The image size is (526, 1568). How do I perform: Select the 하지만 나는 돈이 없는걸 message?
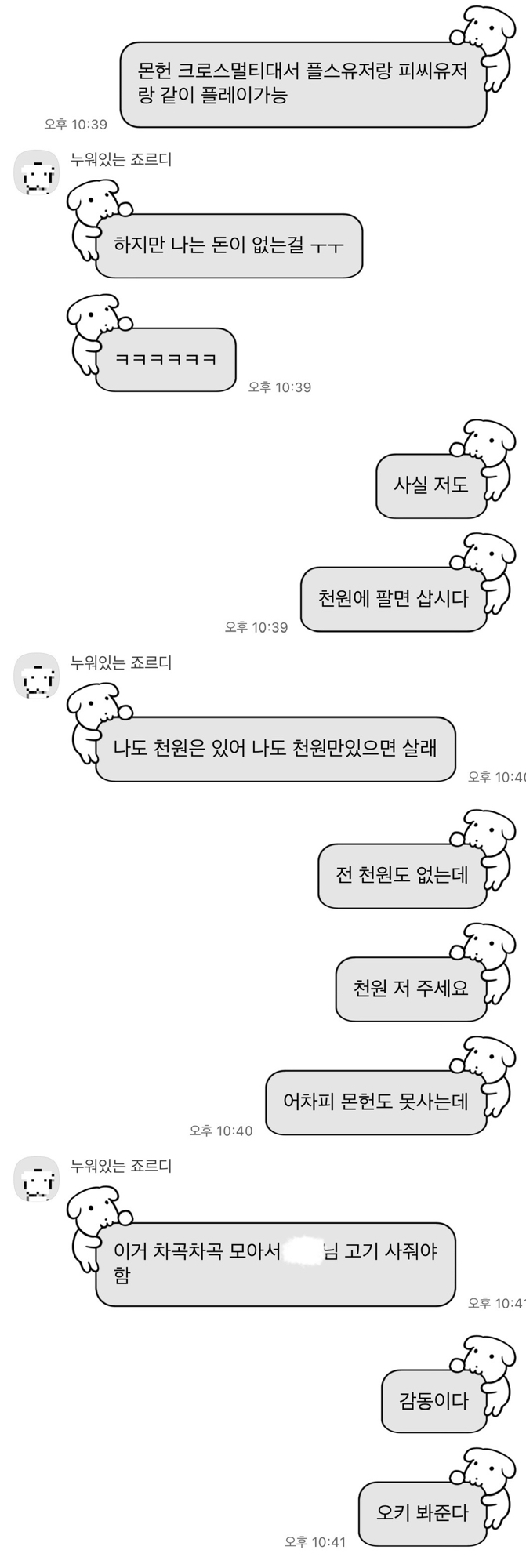pyautogui.click(x=229, y=245)
